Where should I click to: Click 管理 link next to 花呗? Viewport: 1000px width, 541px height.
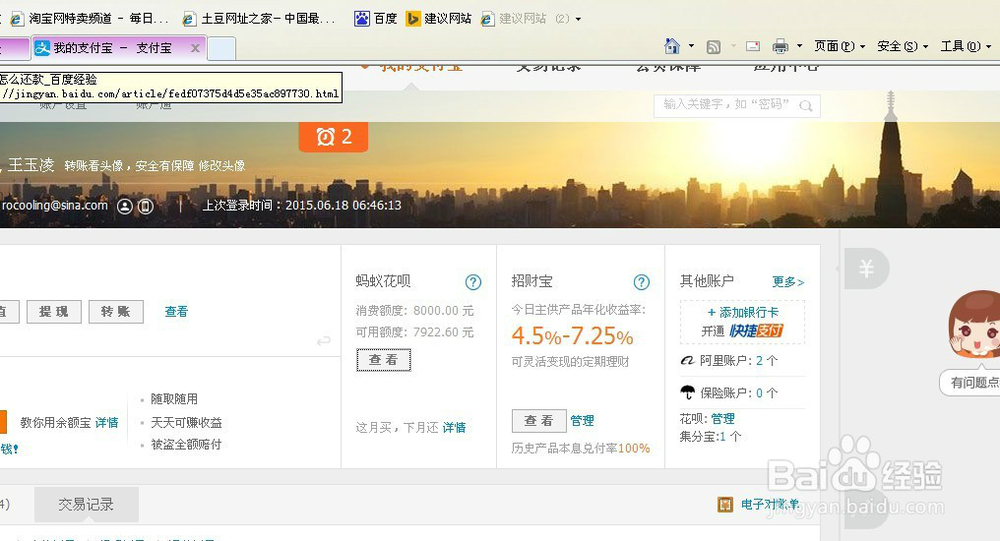click(x=723, y=419)
